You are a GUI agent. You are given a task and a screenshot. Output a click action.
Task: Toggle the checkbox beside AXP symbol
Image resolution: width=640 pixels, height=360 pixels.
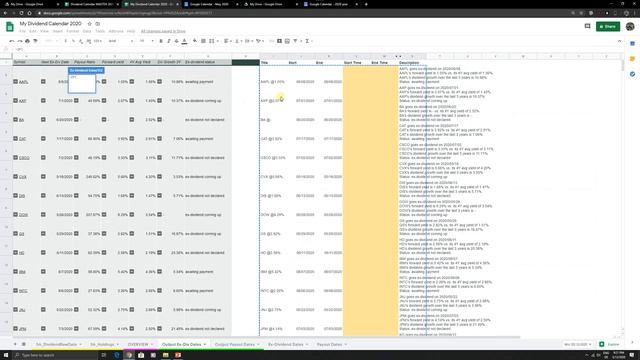[16, 100]
